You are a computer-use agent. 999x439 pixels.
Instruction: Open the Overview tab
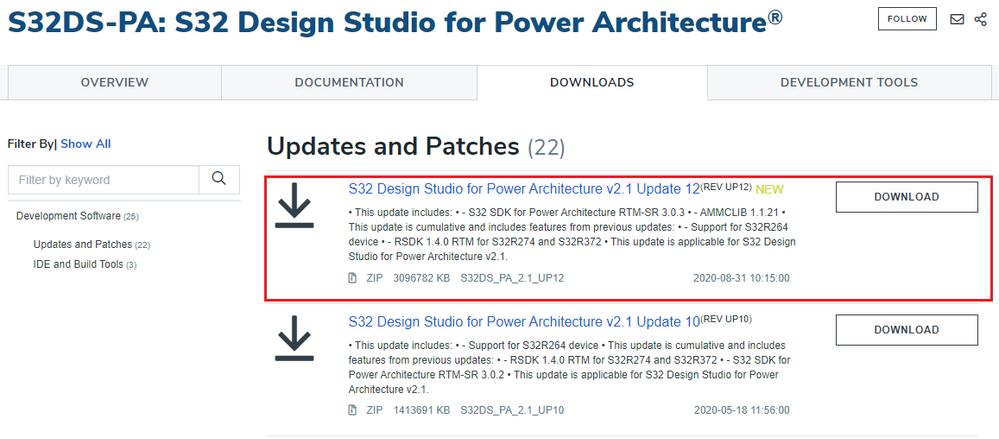115,82
